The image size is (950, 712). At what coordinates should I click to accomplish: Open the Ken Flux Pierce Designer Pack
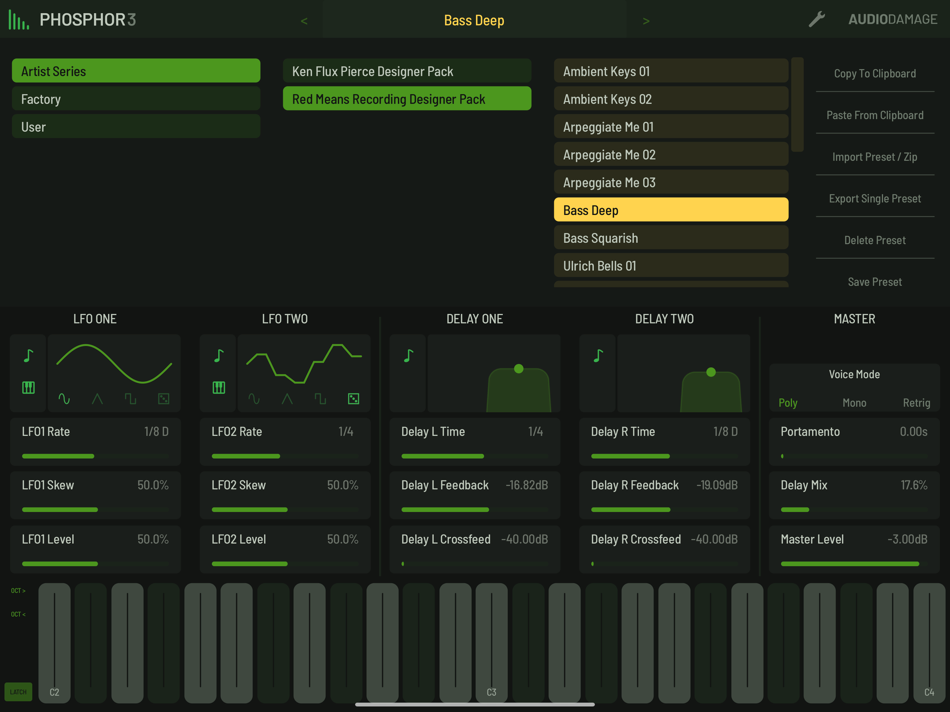tap(406, 71)
